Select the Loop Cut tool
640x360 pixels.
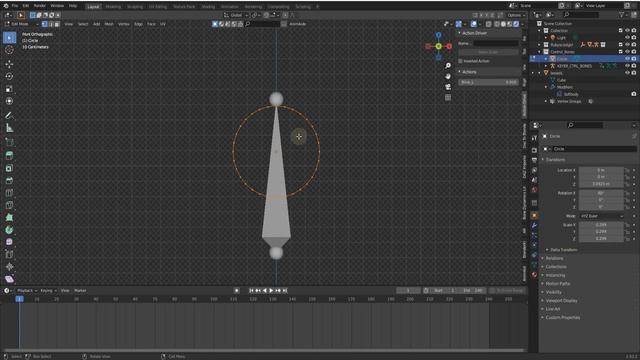click(9, 193)
